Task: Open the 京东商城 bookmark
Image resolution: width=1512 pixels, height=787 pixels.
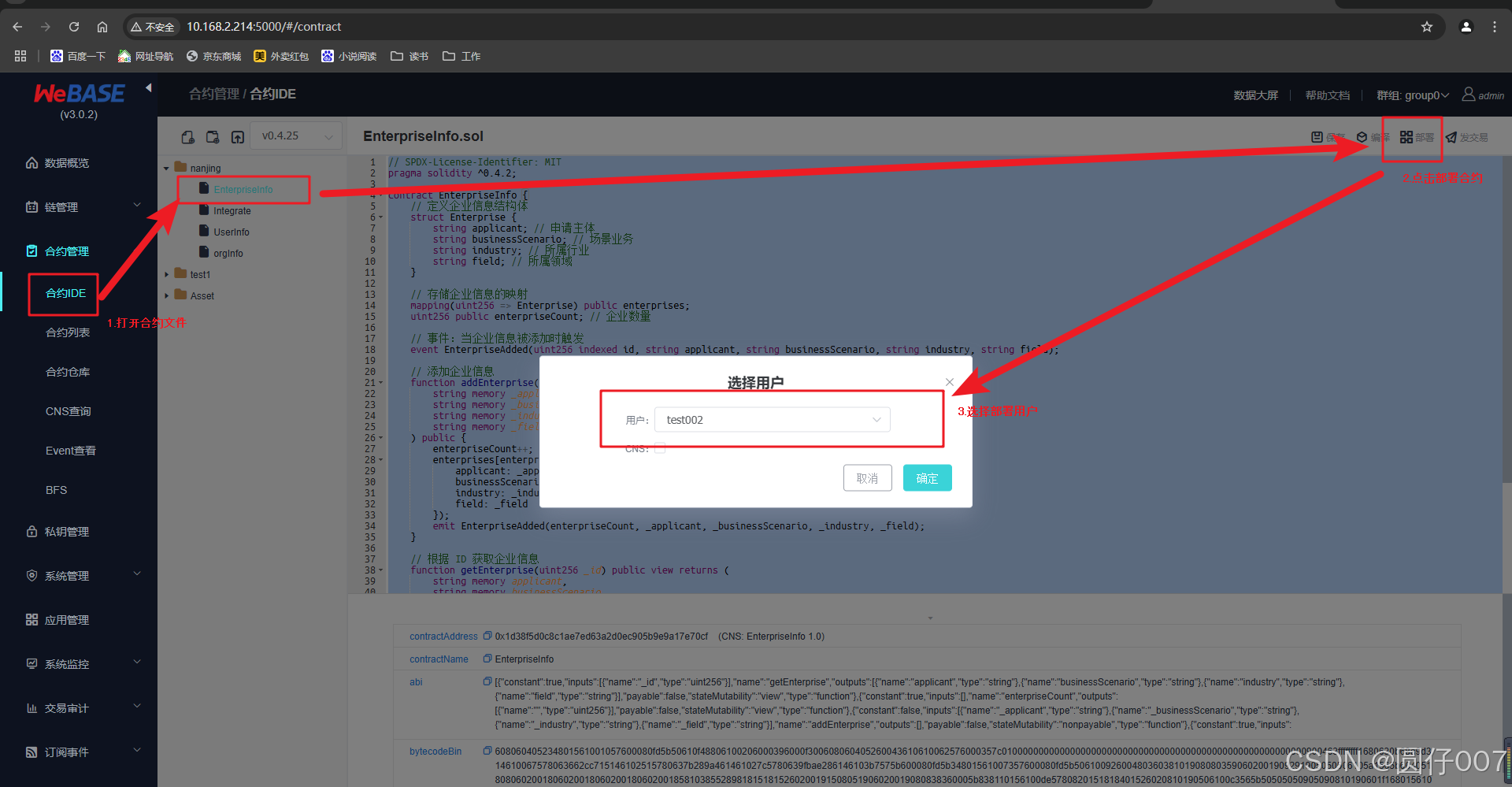Action: click(214, 56)
